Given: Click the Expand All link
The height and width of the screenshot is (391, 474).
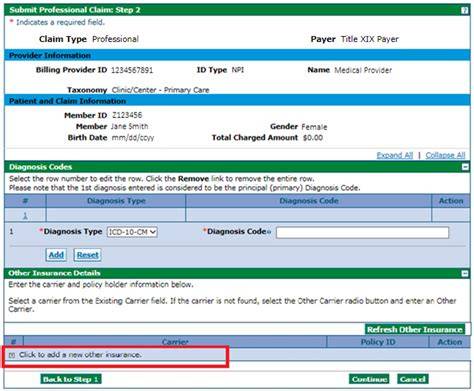Looking at the screenshot, I should pos(395,155).
